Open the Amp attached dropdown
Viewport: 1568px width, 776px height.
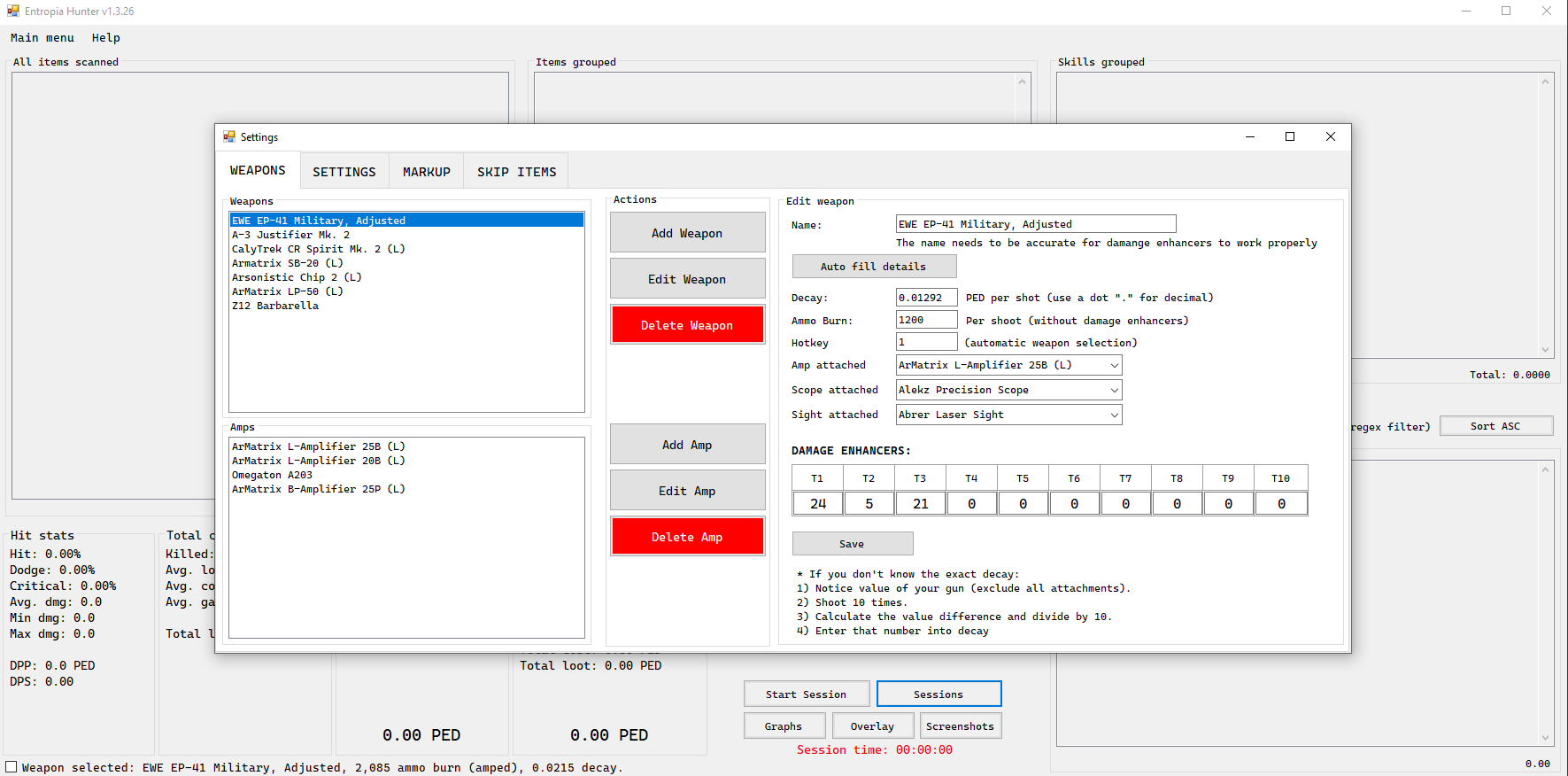pyautogui.click(x=1008, y=365)
